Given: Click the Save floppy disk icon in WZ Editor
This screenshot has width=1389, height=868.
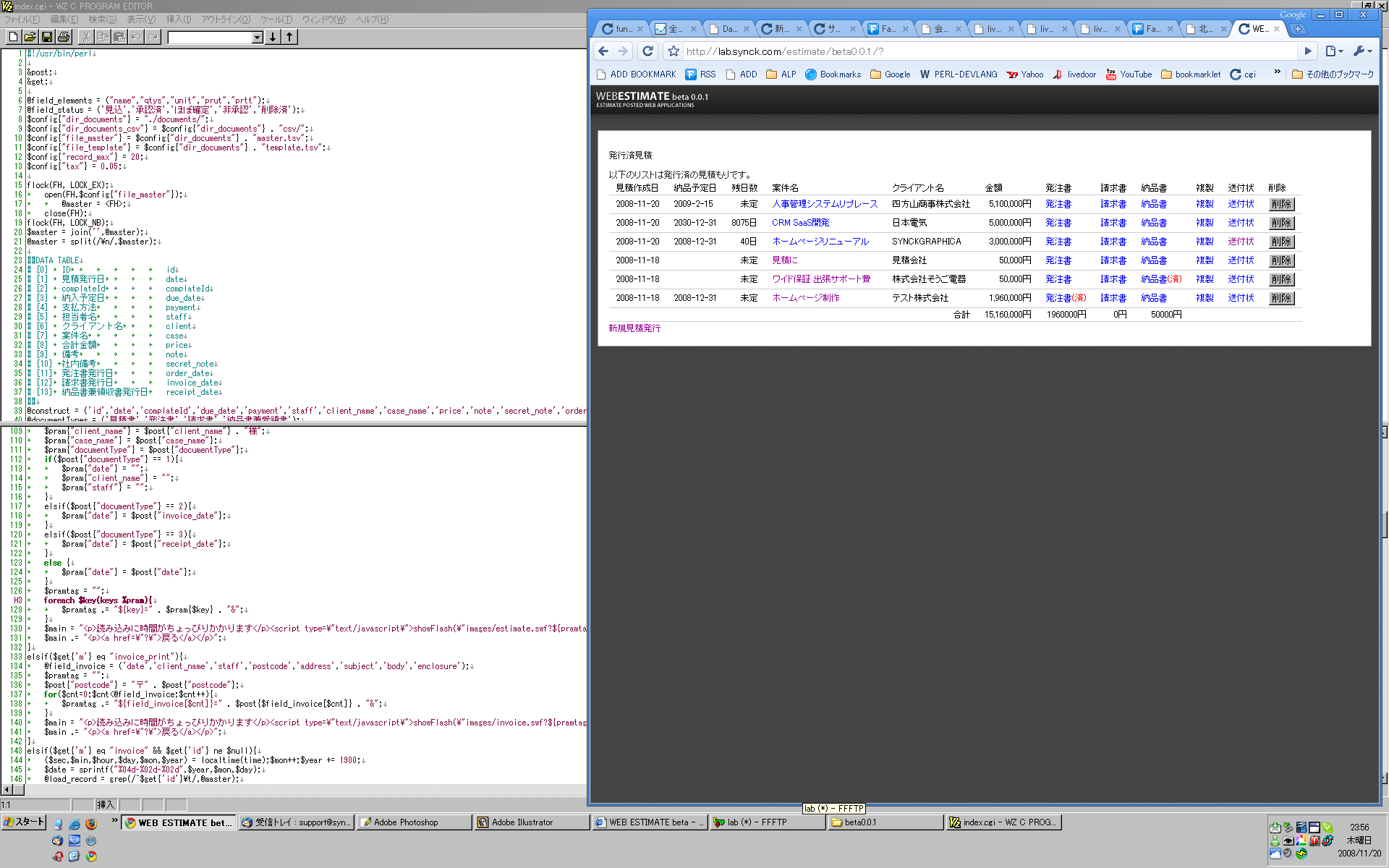Looking at the screenshot, I should coord(46,37).
